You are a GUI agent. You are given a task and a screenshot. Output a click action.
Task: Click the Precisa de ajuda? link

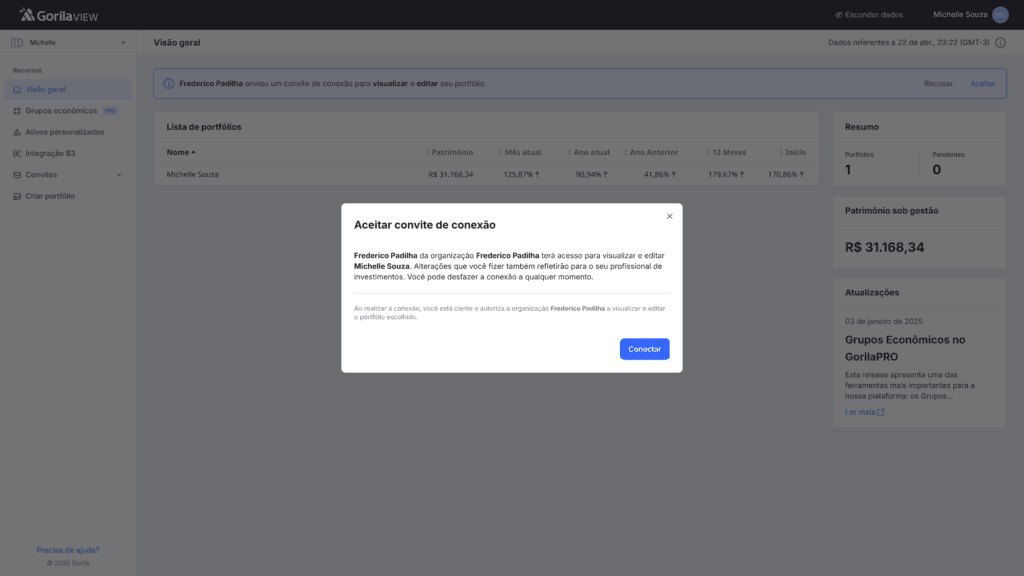coord(68,550)
